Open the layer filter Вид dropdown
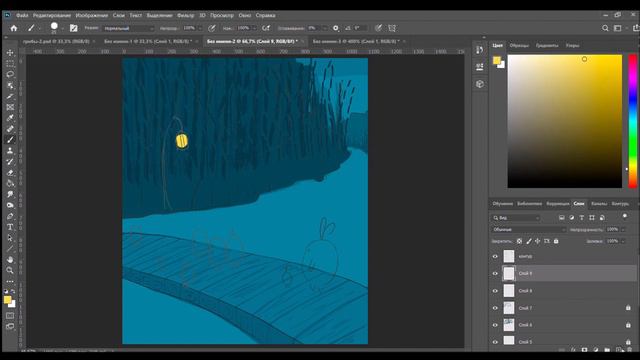Viewport: 640px width, 360px height. click(516, 218)
